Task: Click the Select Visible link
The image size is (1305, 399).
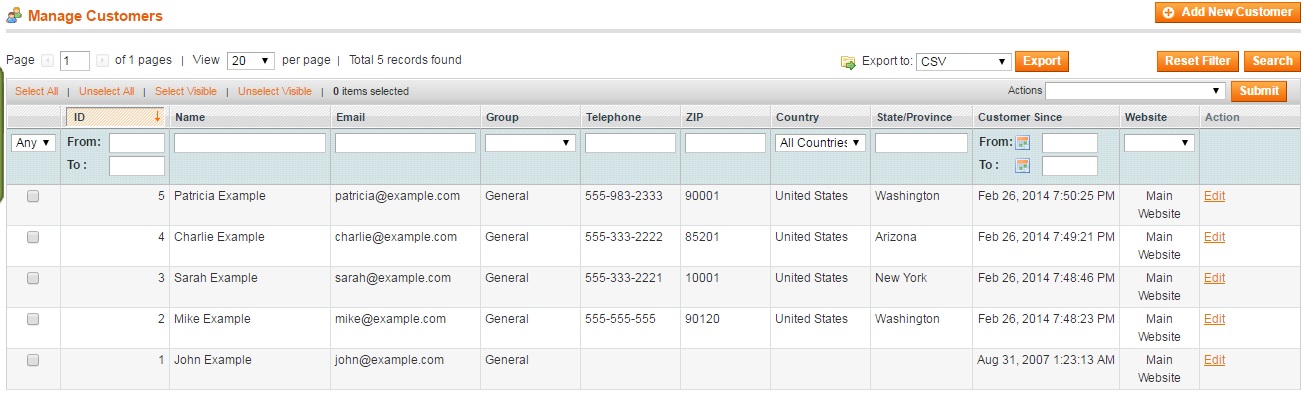Action: pos(186,91)
